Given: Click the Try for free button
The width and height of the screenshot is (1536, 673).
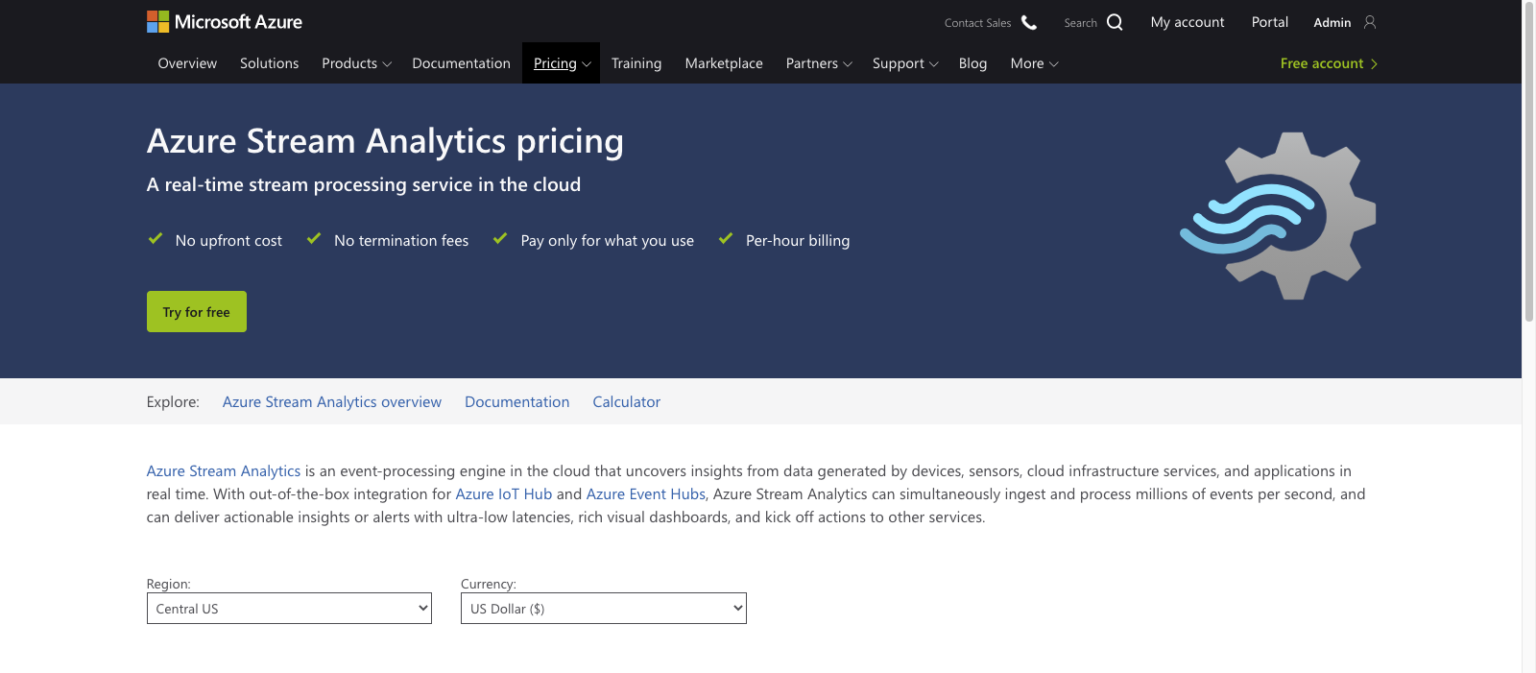Looking at the screenshot, I should pyautogui.click(x=196, y=311).
